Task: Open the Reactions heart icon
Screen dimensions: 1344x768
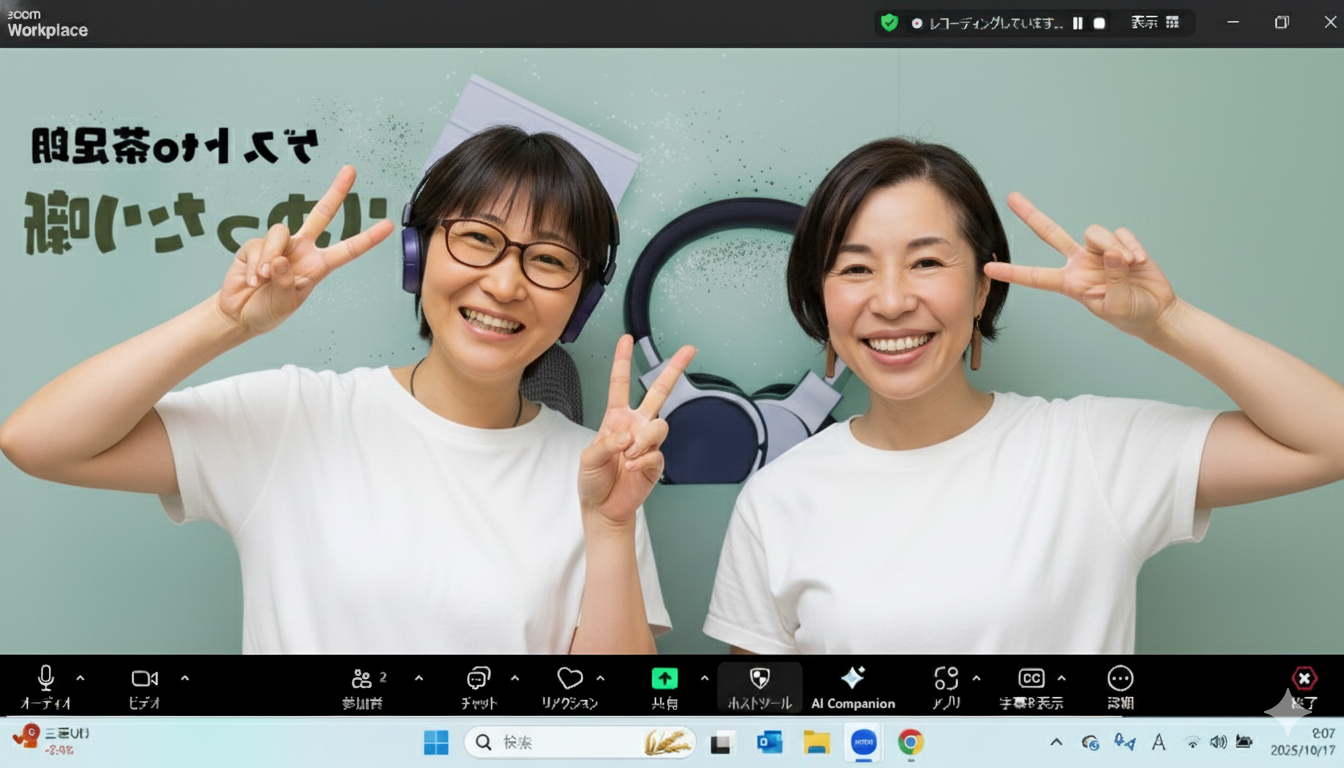Action: [x=570, y=679]
